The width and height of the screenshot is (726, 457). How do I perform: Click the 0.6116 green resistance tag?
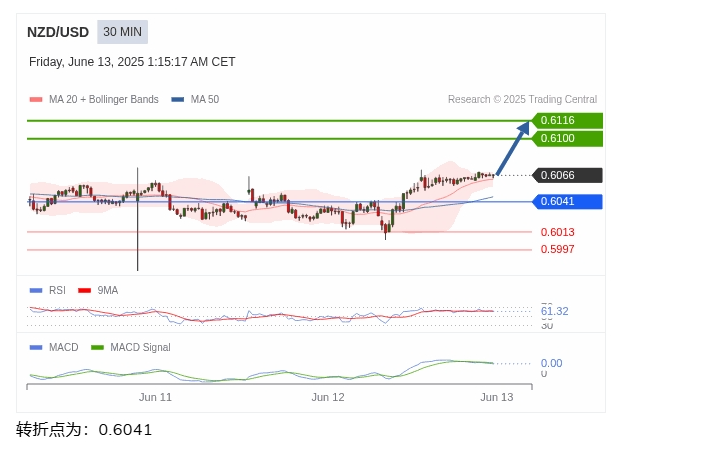[567, 120]
